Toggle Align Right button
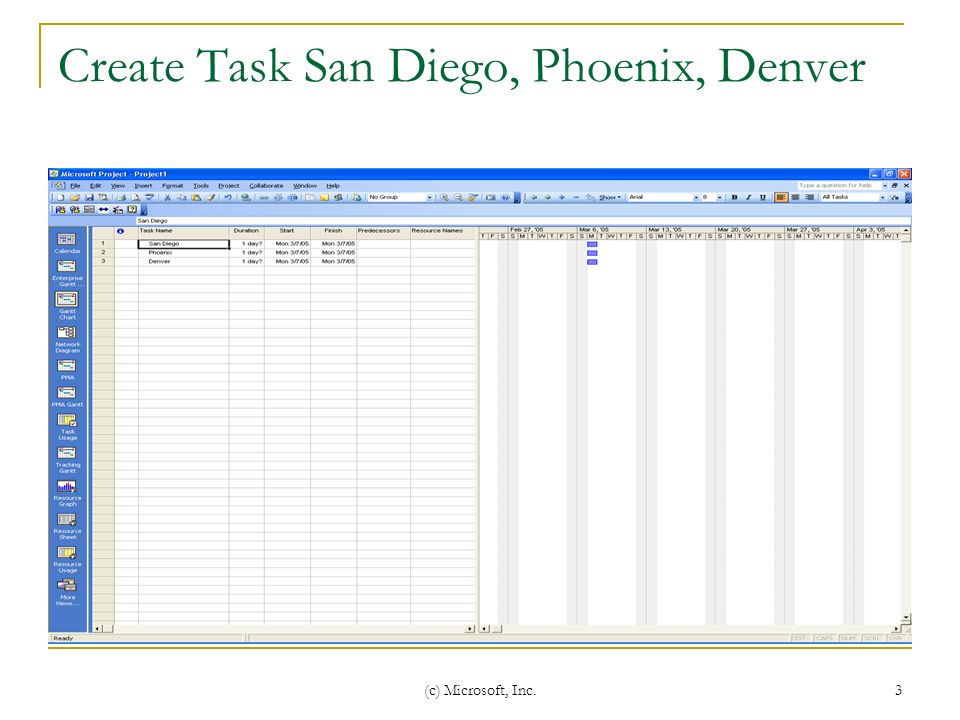Viewport: 960px width, 720px height. tap(809, 197)
